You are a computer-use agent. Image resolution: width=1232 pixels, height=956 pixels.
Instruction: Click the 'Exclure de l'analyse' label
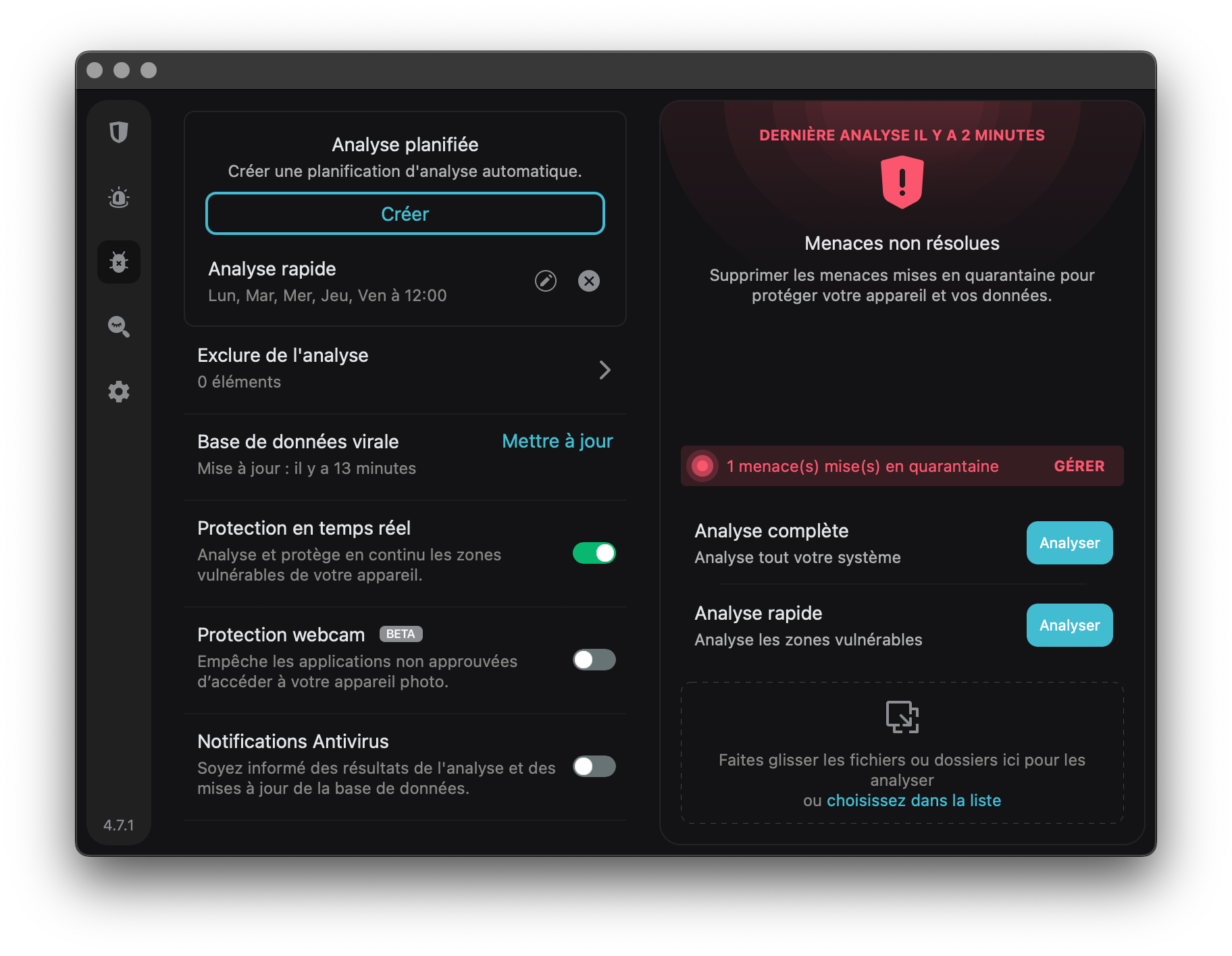pos(283,355)
